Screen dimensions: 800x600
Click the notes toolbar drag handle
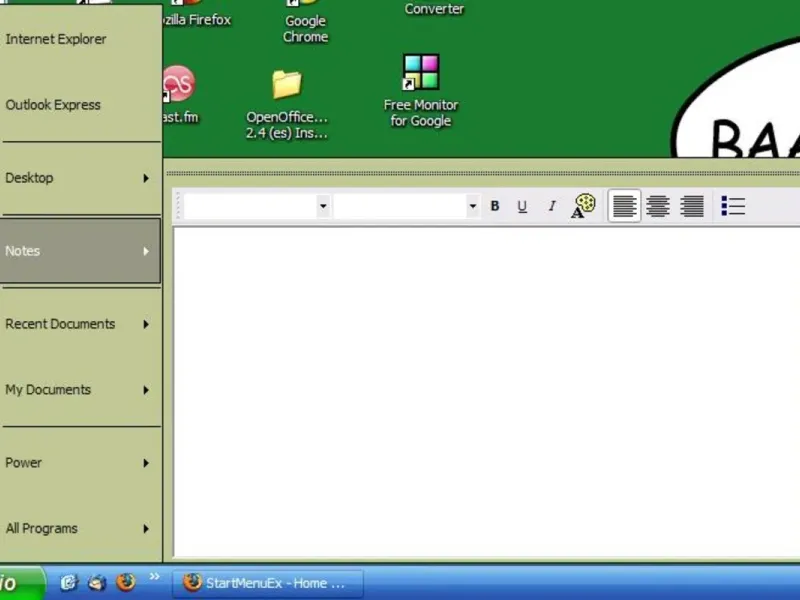coord(178,206)
